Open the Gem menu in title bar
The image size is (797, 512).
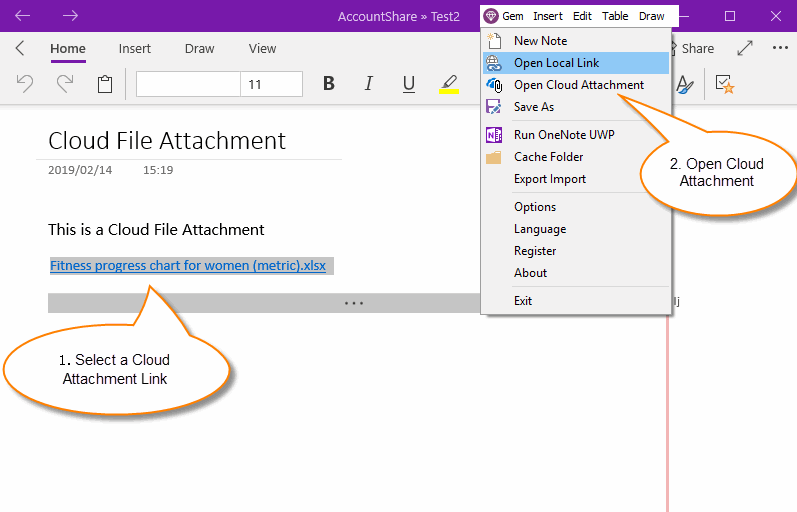click(x=504, y=16)
